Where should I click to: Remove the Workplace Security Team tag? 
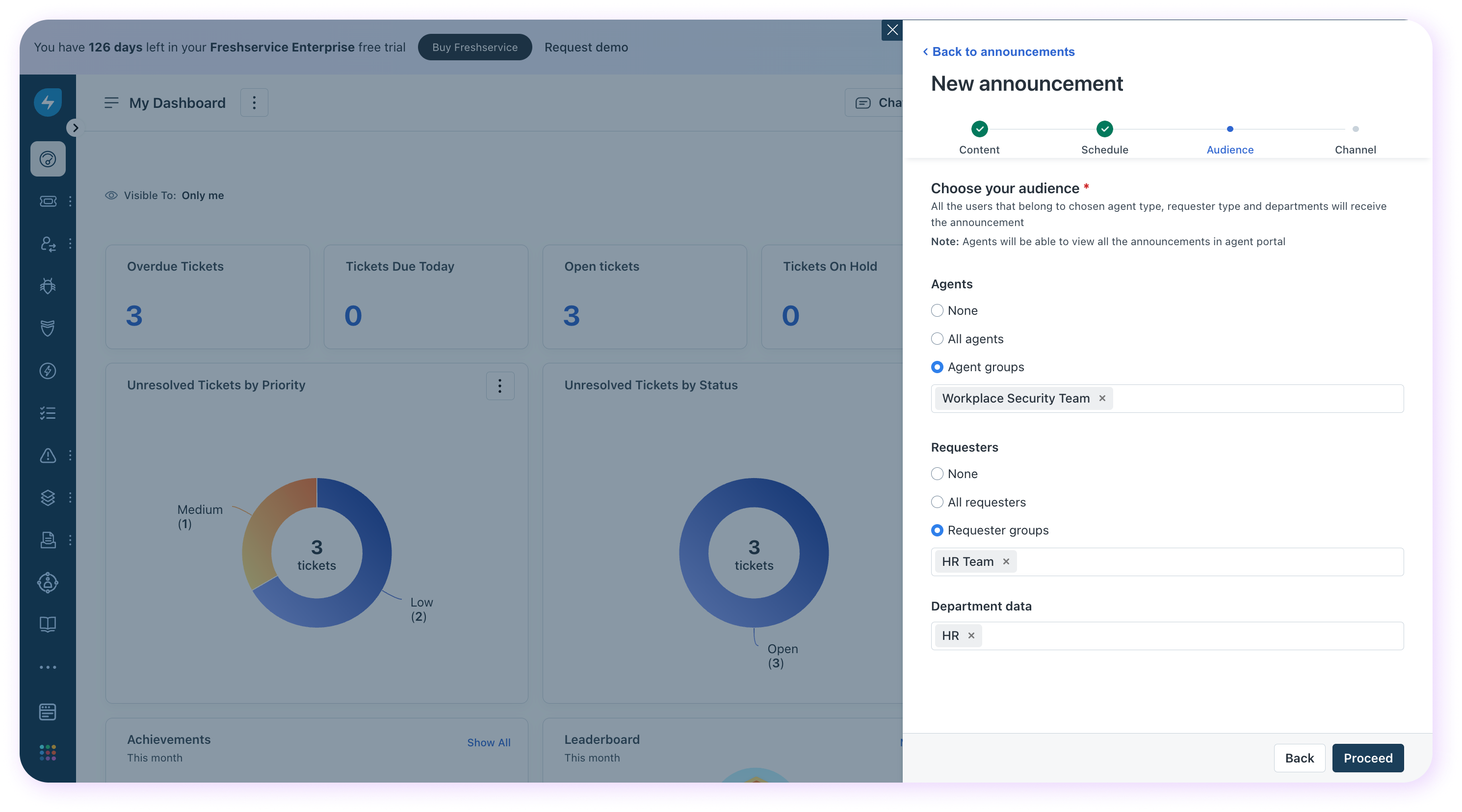click(x=1102, y=398)
